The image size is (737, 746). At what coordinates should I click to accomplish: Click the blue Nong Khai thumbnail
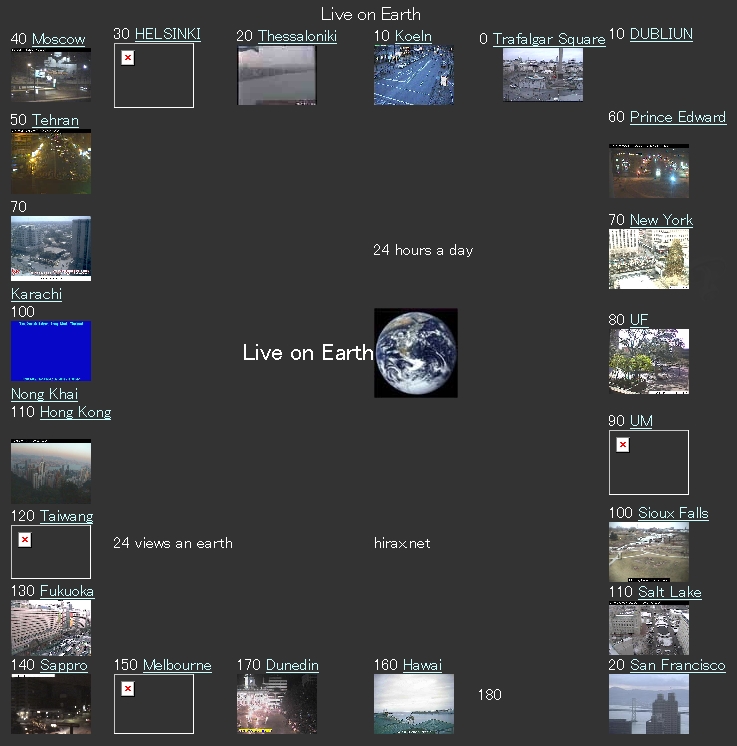[x=50, y=351]
